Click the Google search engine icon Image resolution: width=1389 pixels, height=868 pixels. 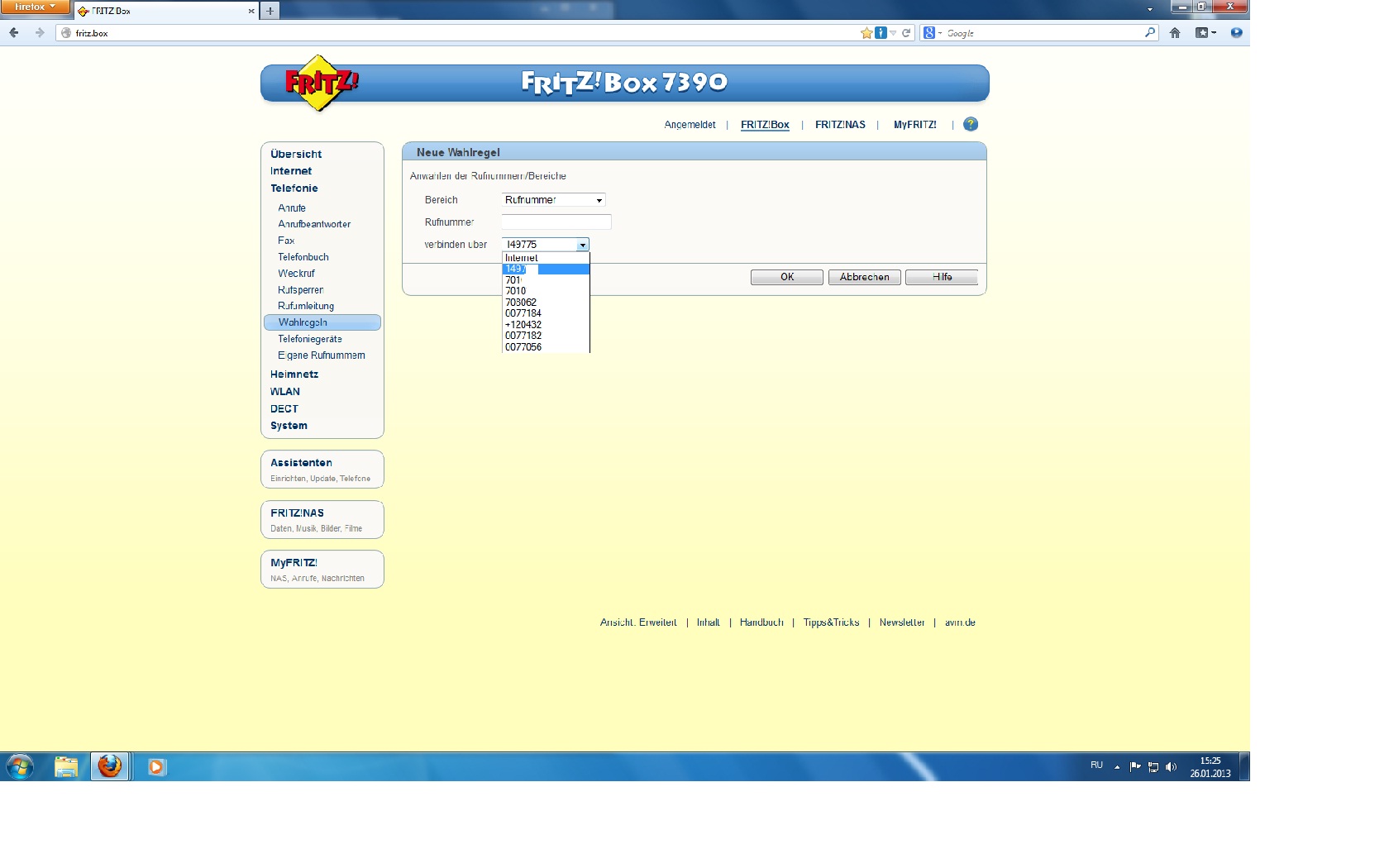point(929,33)
